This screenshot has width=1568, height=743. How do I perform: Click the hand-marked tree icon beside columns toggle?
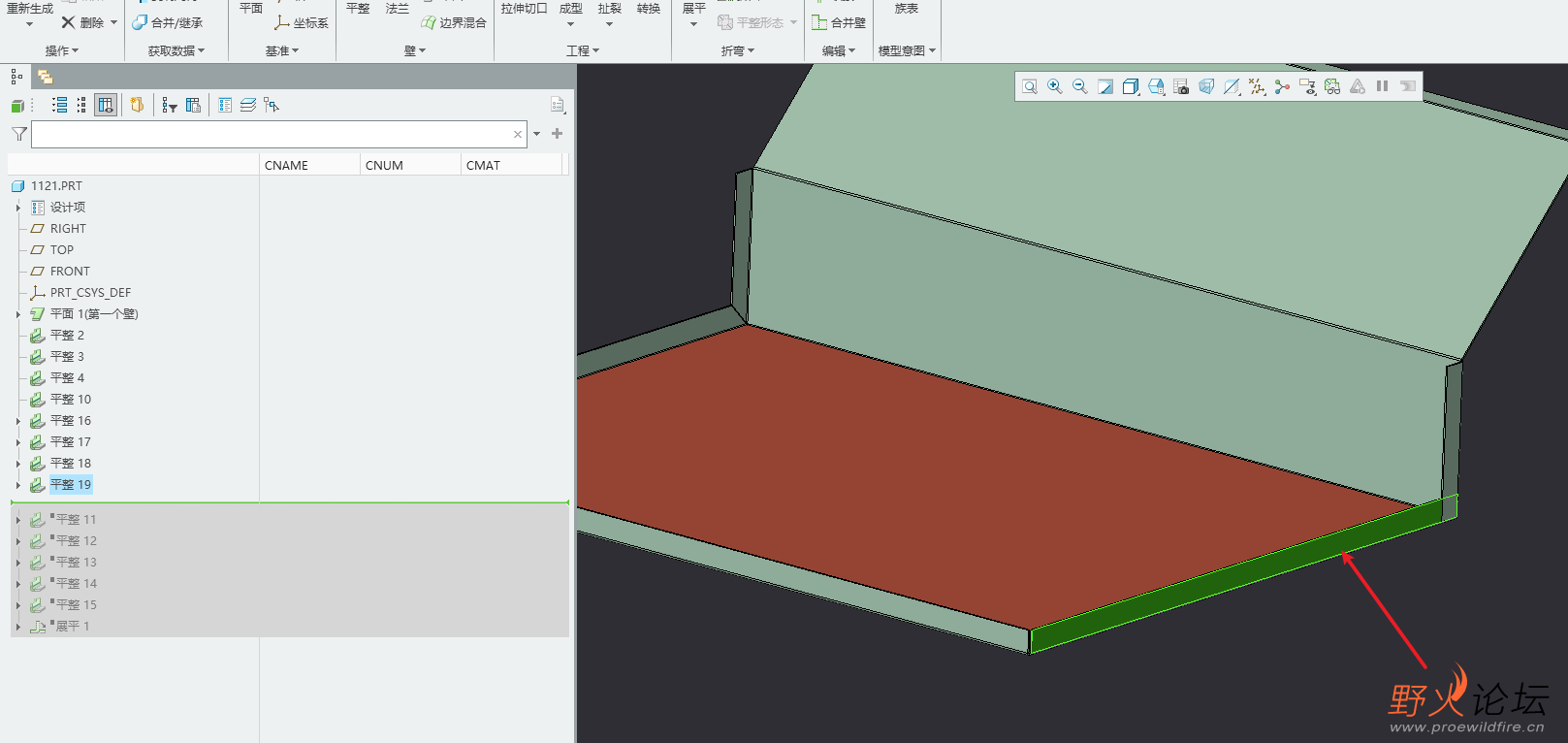[138, 105]
